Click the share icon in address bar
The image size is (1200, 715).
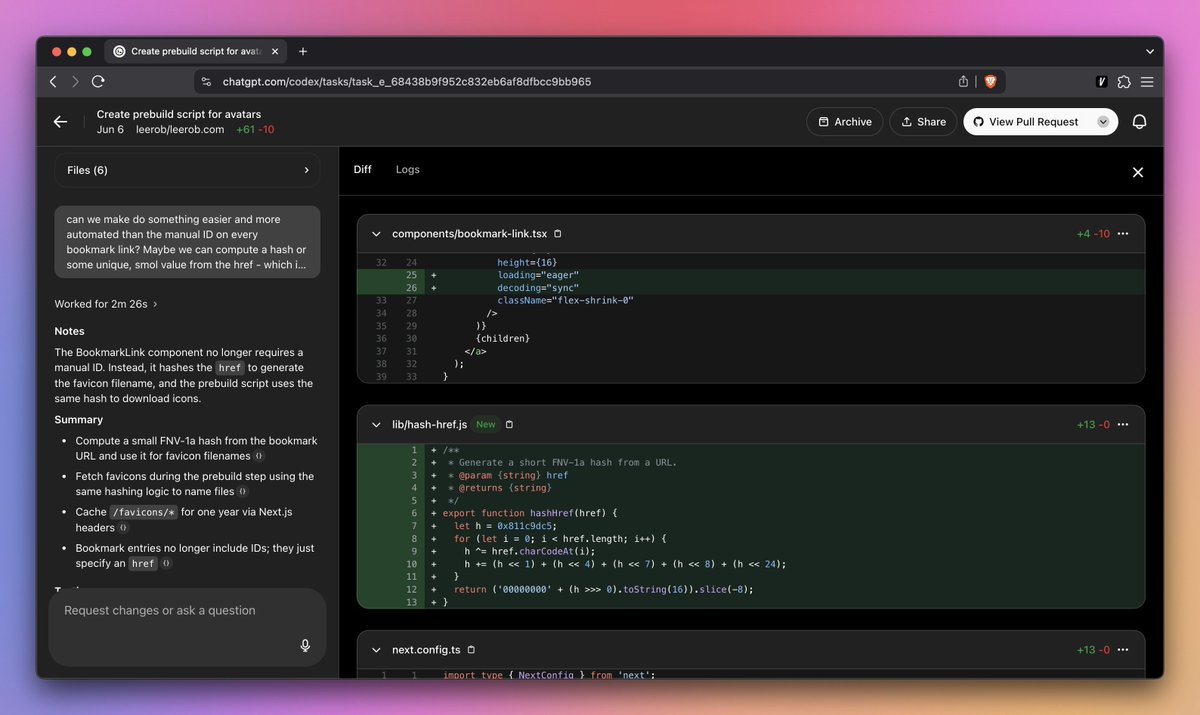pyautogui.click(x=963, y=82)
